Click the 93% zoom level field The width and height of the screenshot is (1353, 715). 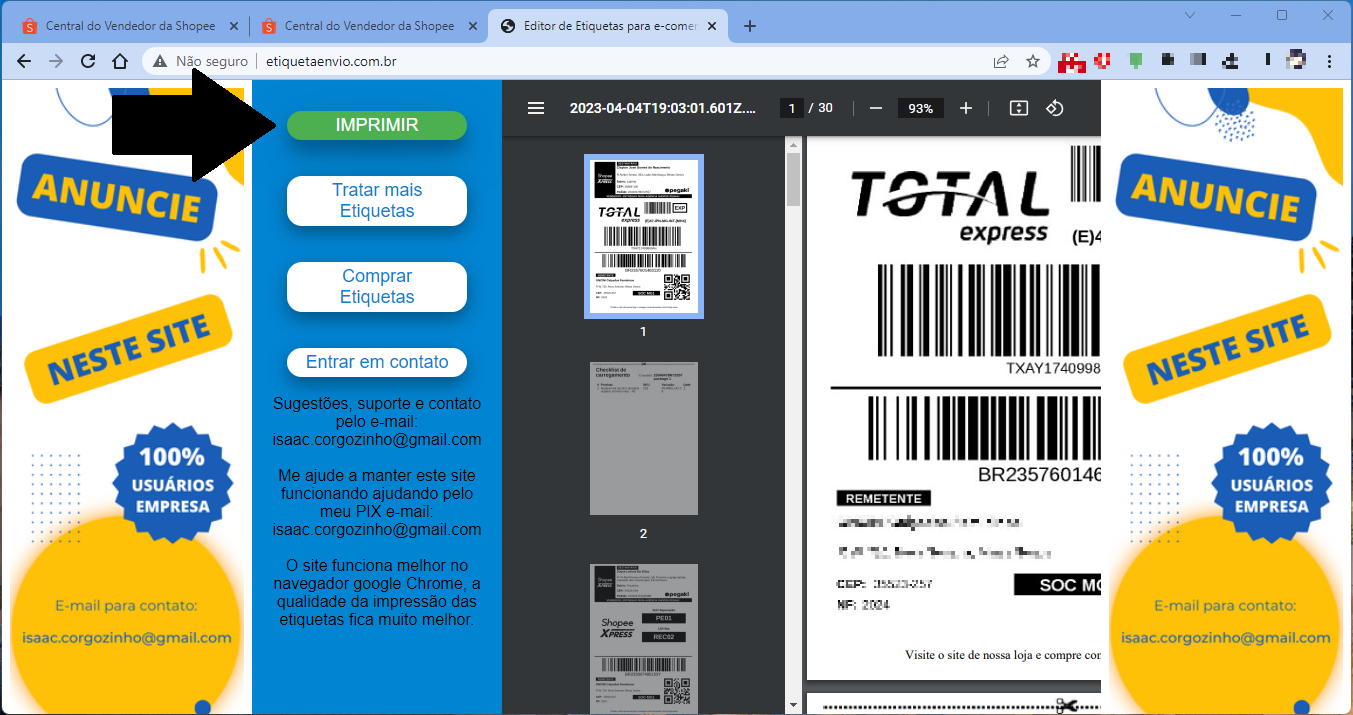click(x=921, y=108)
